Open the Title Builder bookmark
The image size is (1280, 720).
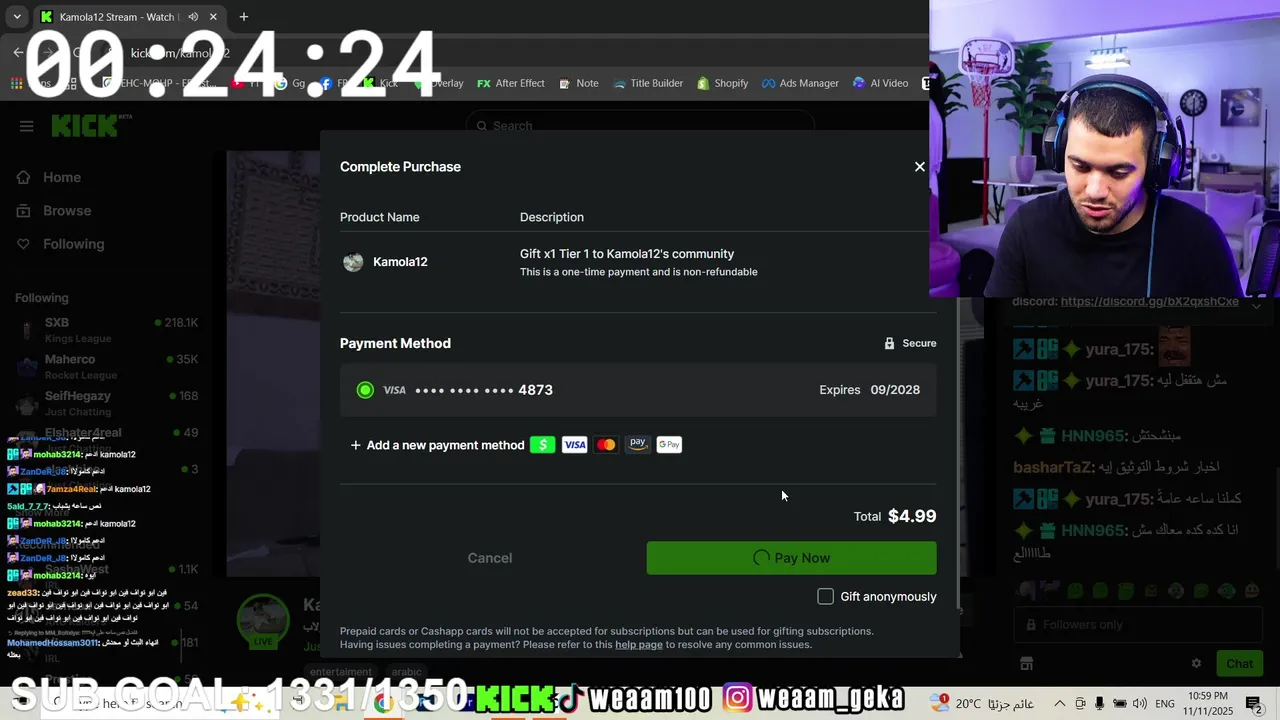pyautogui.click(x=647, y=83)
